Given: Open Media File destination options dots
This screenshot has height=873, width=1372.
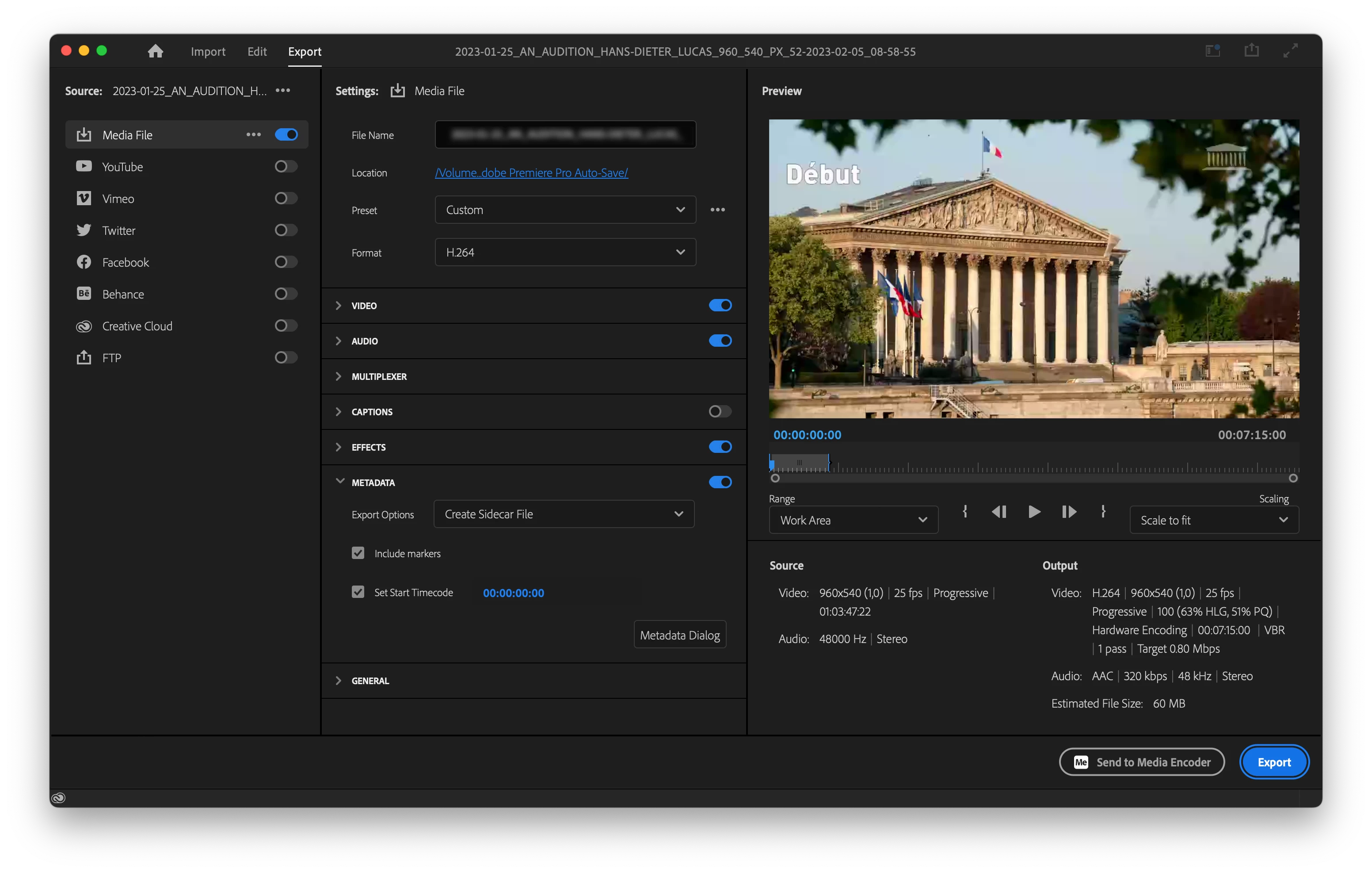Looking at the screenshot, I should point(254,134).
